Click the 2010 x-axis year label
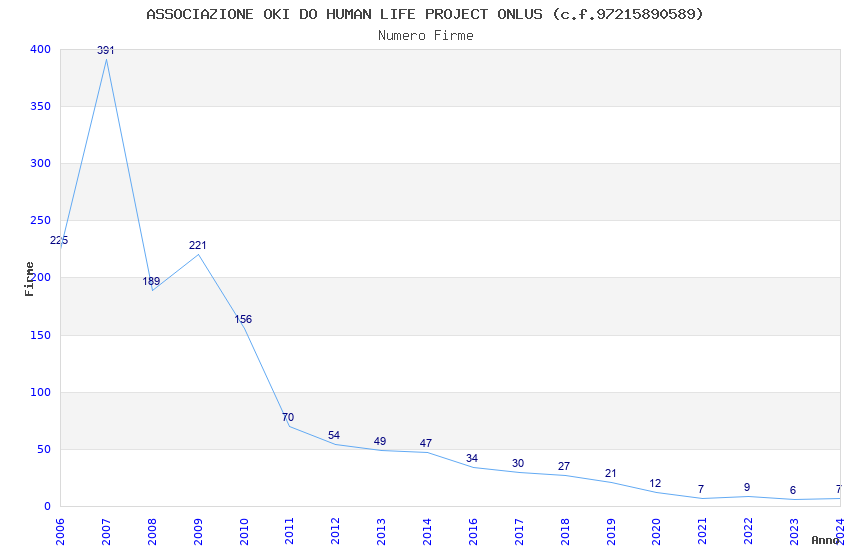The height and width of the screenshot is (550, 850). 243,531
